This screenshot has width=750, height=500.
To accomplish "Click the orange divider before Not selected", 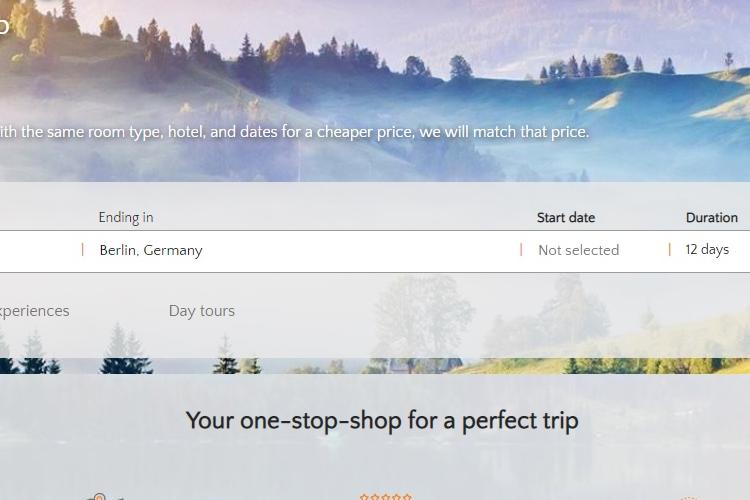I will (521, 249).
